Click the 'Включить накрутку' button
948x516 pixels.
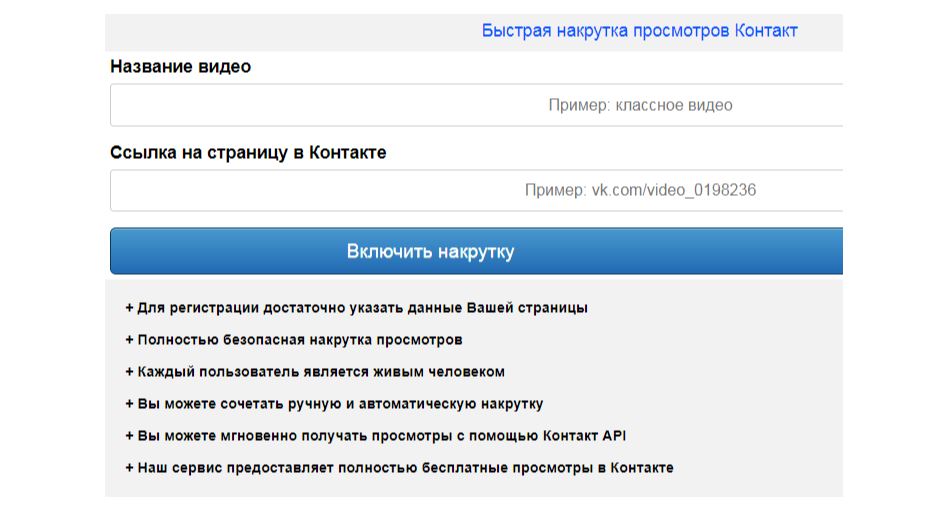coord(476,251)
